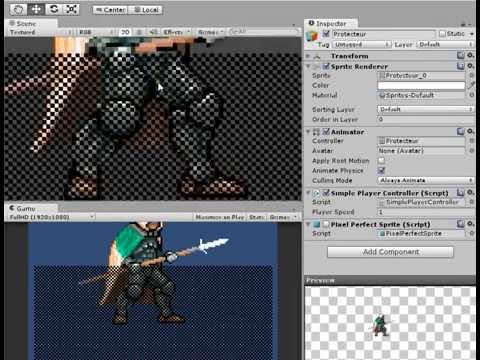Collapse the Simple Player Controller script
The image size is (480, 360).
pyautogui.click(x=308, y=193)
